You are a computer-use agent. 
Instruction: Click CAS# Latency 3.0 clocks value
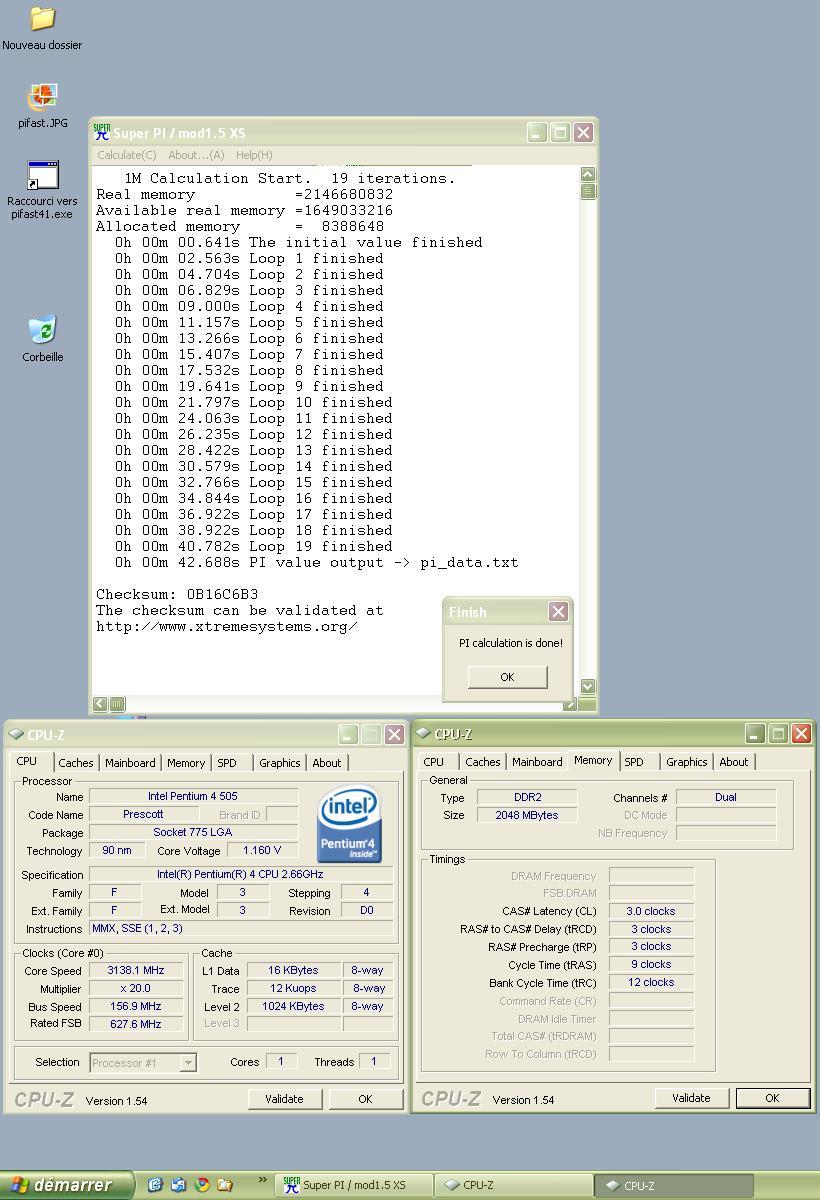tap(651, 911)
